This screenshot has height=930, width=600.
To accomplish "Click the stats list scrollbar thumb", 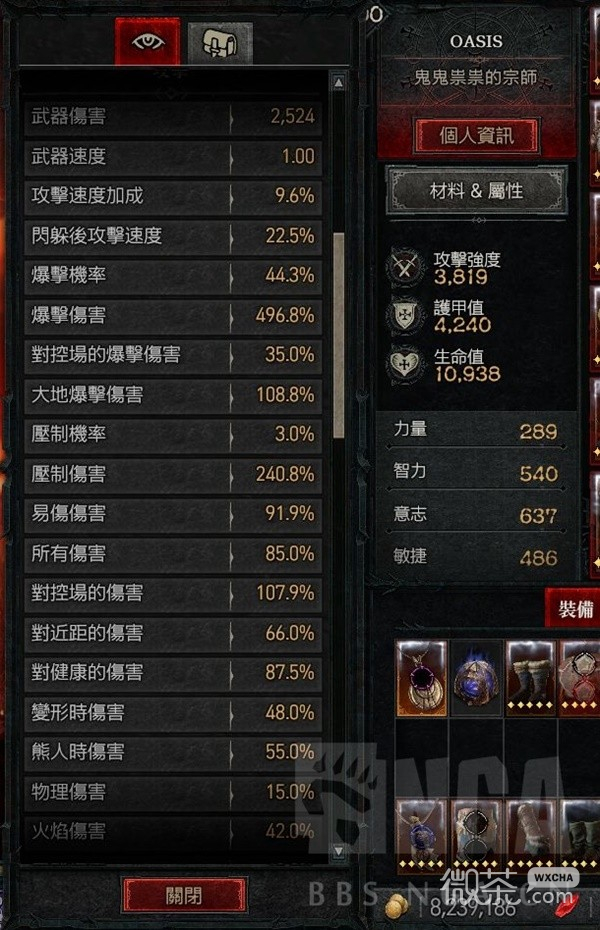I will coord(339,335).
